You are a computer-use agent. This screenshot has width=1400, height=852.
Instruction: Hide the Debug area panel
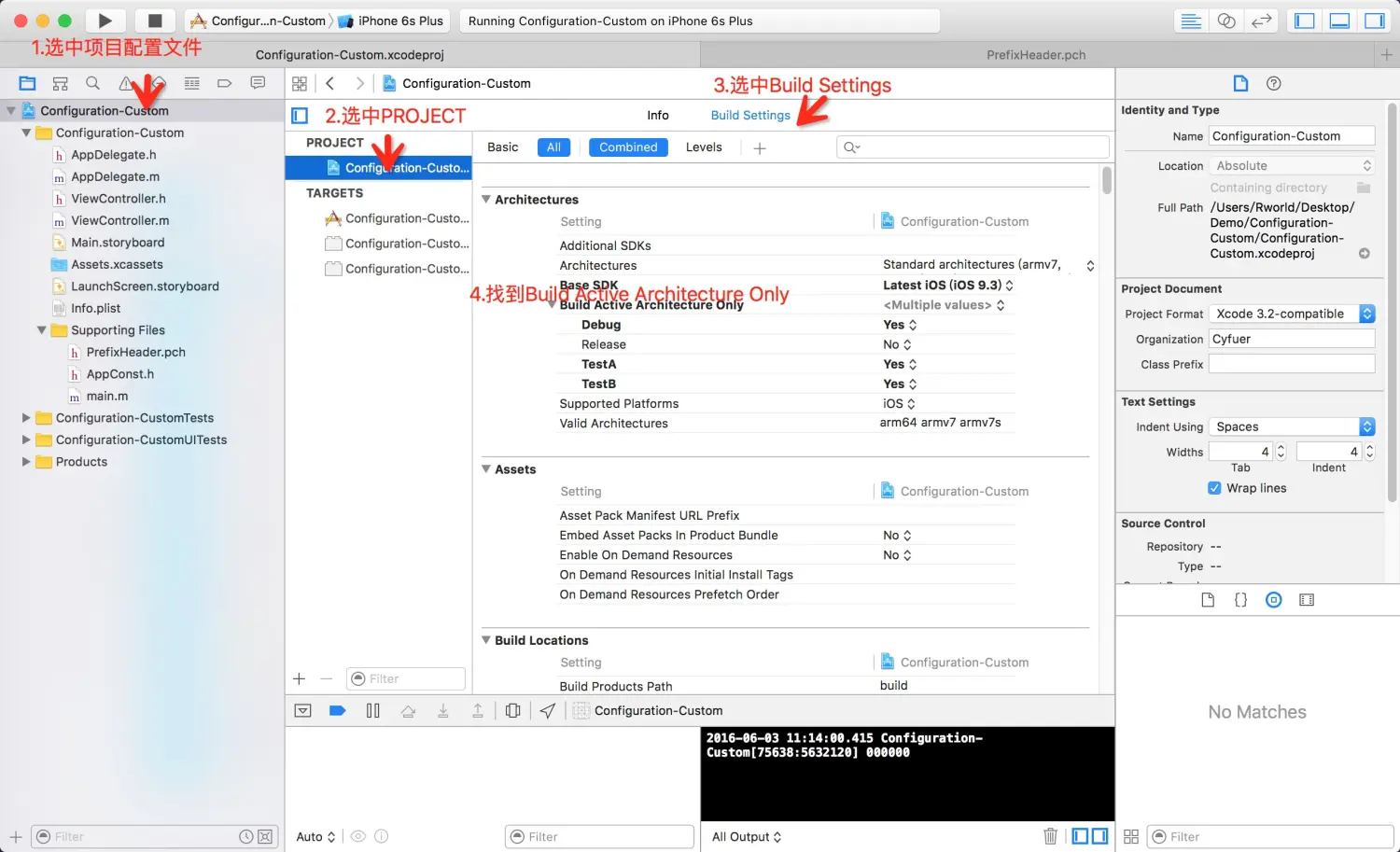click(1339, 21)
